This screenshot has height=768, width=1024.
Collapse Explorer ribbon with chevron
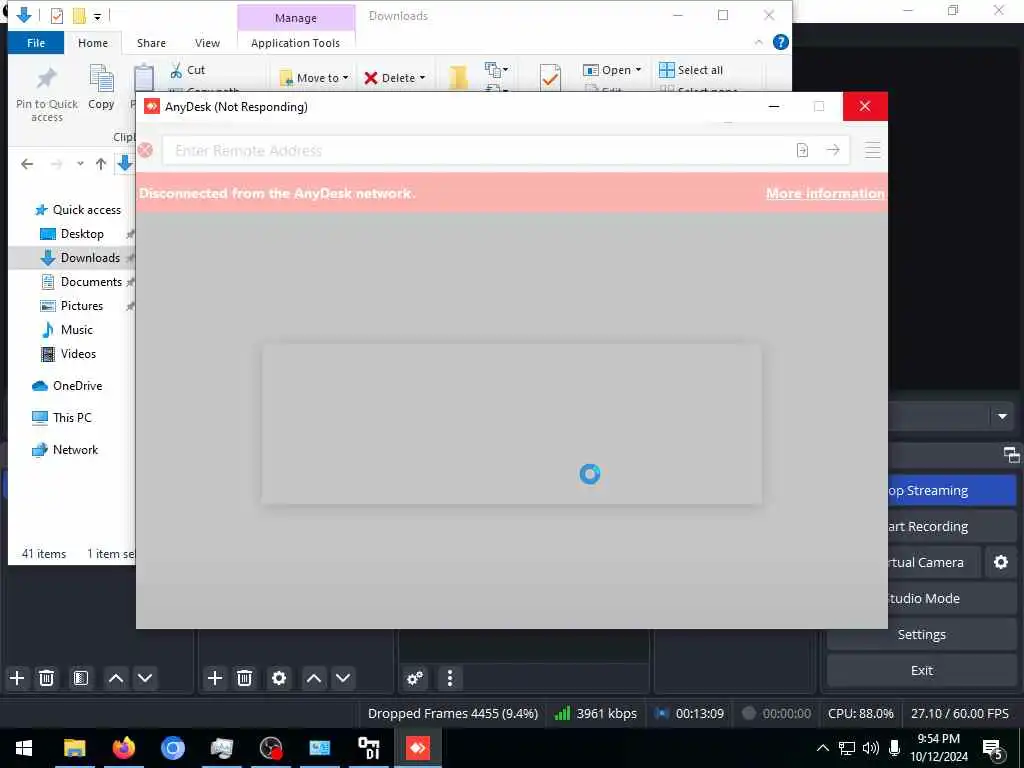coord(758,42)
